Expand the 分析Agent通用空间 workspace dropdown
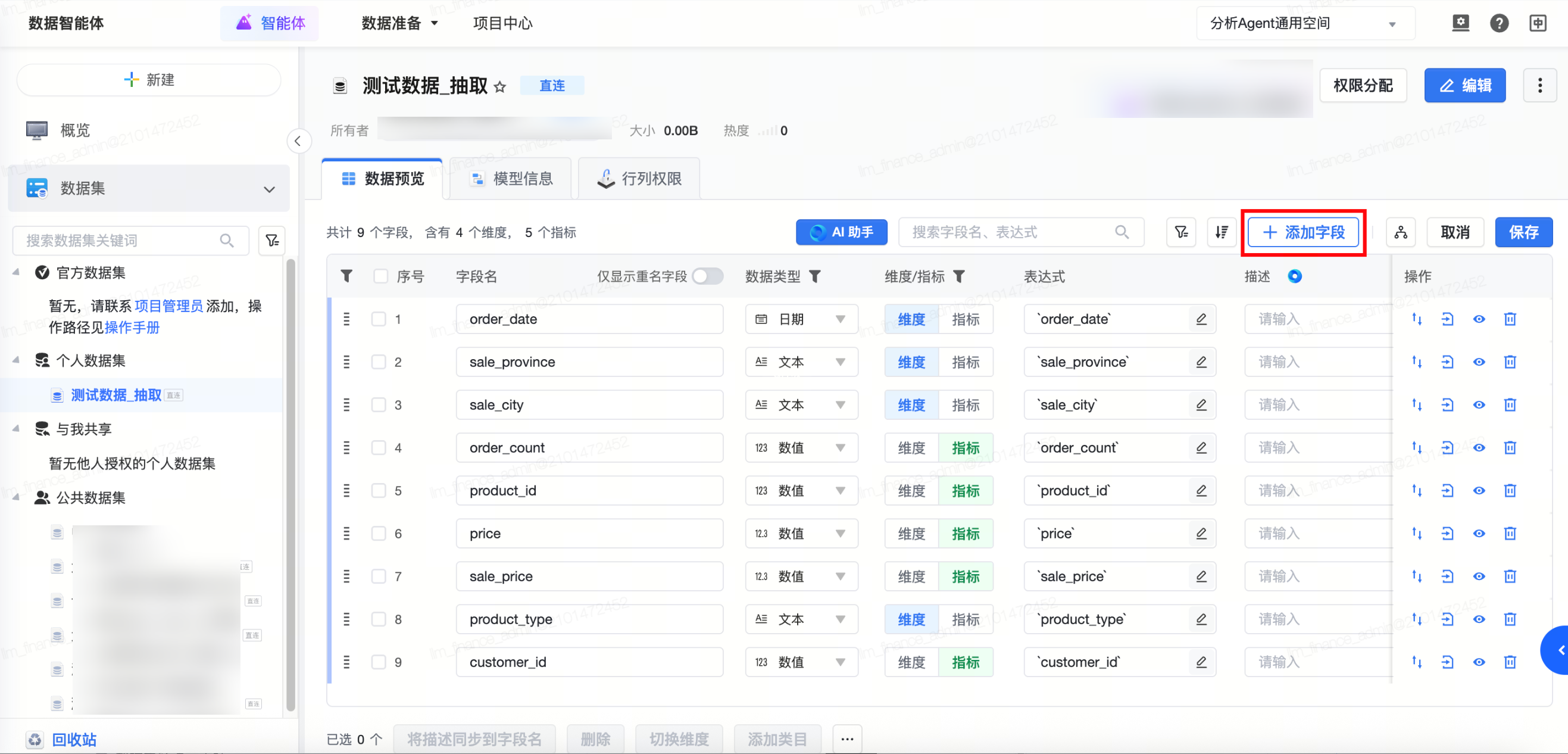1568x754 pixels. pos(1304,24)
